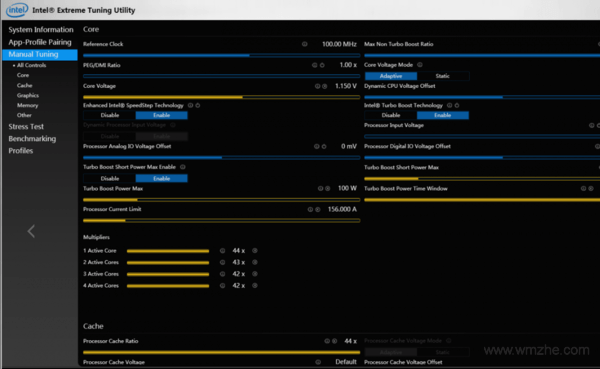600x369 pixels.
Task: Open the info icon for Enhanced Intel SpeedStep Technology
Action: 190,105
